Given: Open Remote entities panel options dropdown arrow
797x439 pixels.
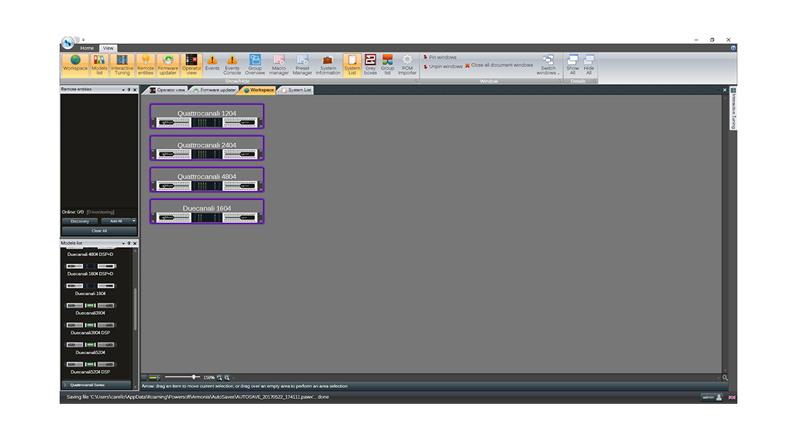Looking at the screenshot, I should tap(123, 89).
